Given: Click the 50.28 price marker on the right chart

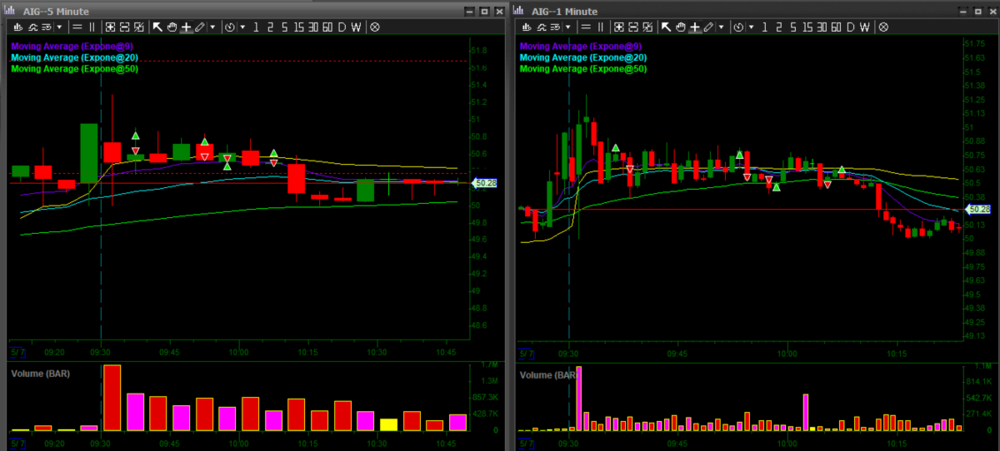Looking at the screenshot, I should click(976, 209).
